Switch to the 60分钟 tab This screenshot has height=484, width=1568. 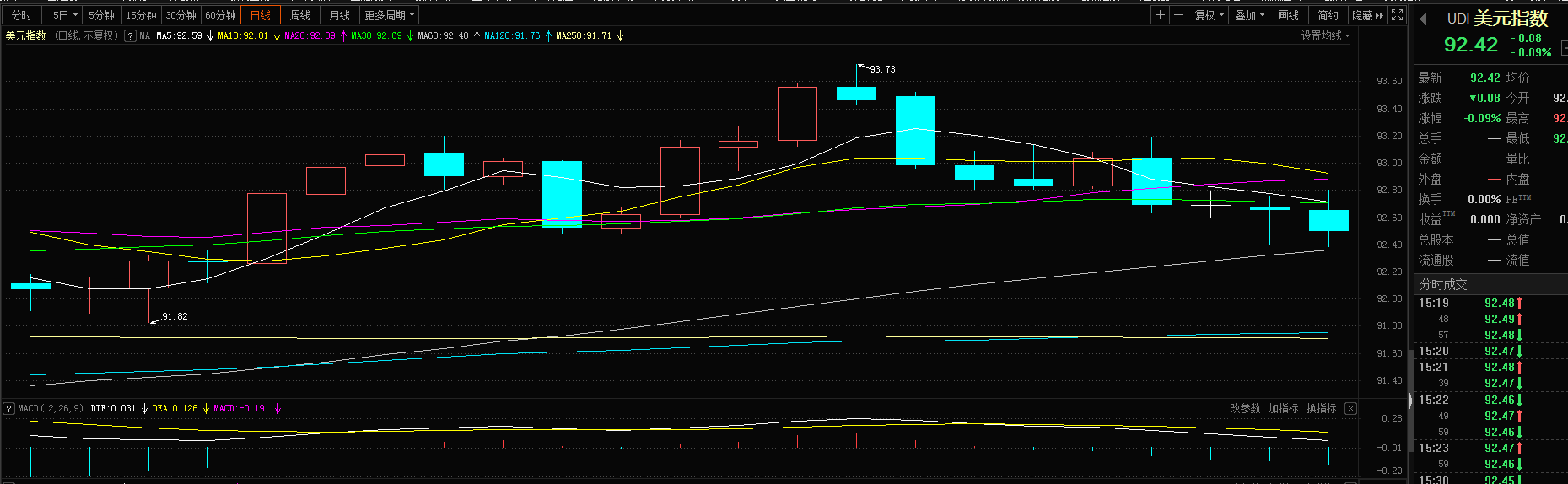220,15
